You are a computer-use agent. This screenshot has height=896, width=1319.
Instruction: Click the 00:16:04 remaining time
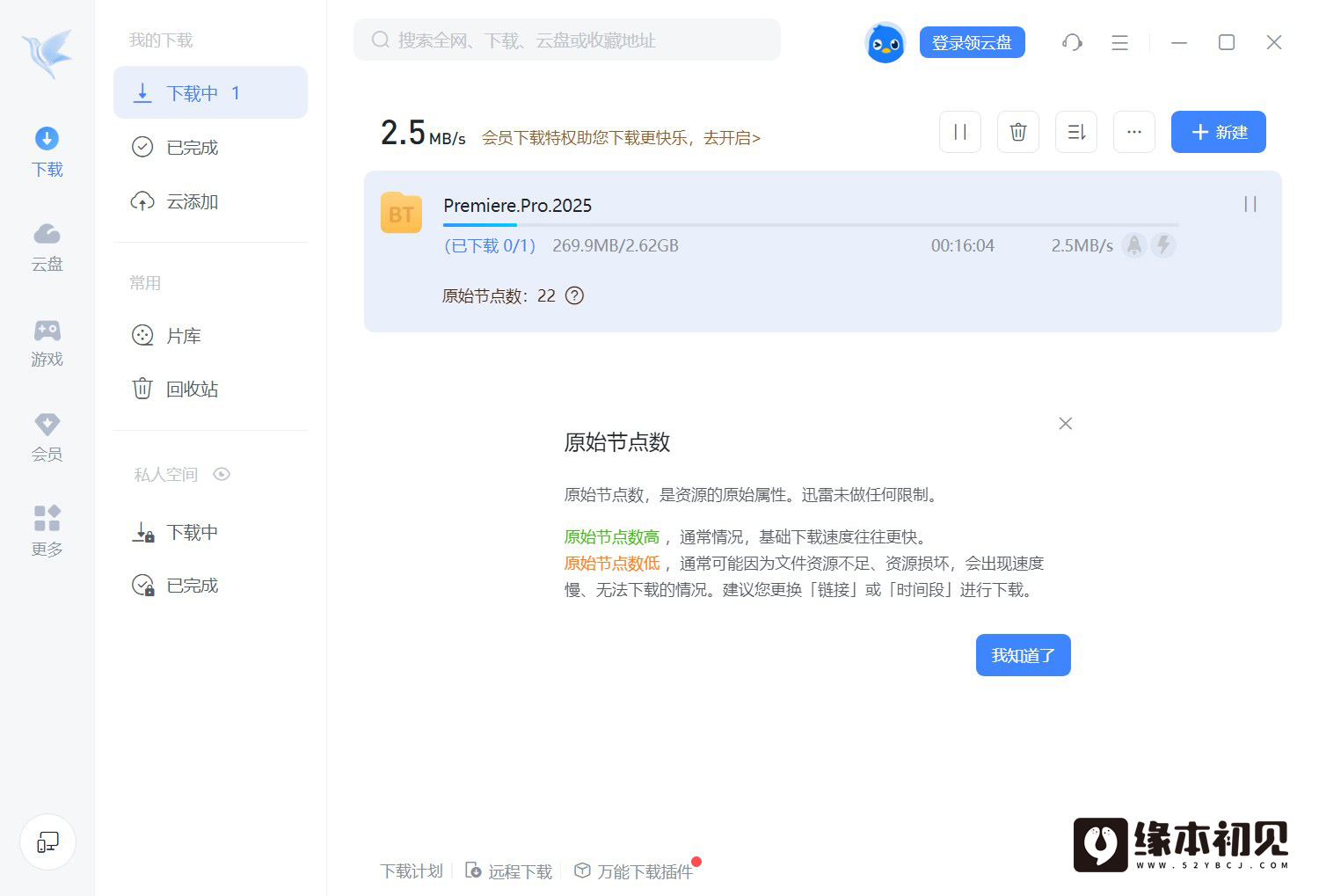point(963,246)
